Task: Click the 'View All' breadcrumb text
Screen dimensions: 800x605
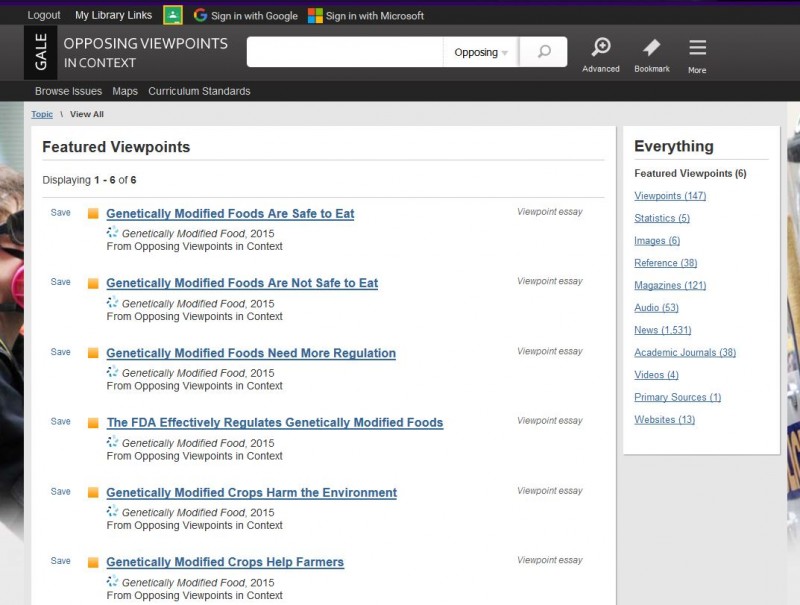Action: (x=87, y=114)
